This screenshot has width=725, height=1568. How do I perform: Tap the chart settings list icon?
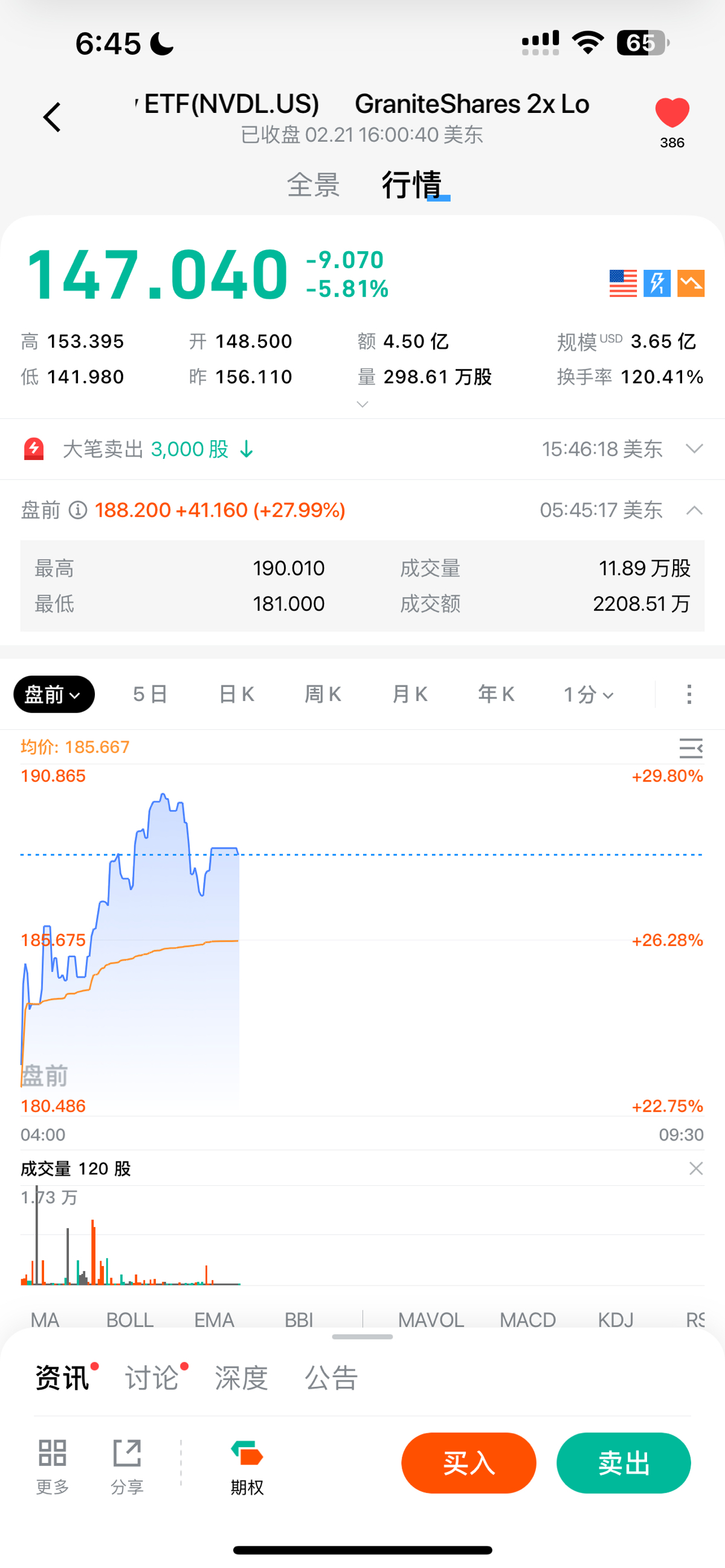[691, 748]
